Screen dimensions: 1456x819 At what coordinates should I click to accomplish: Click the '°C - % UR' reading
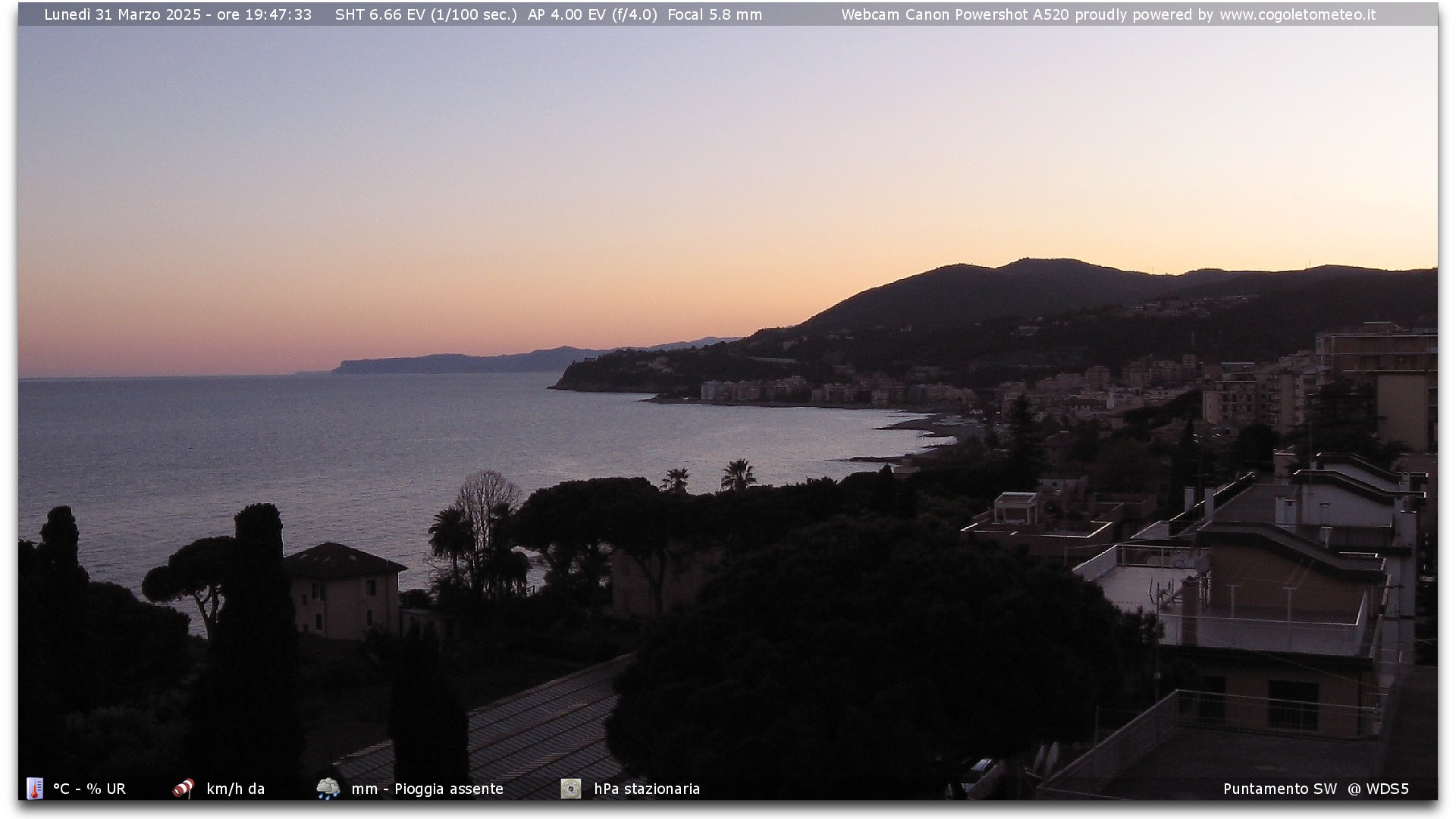point(89,789)
